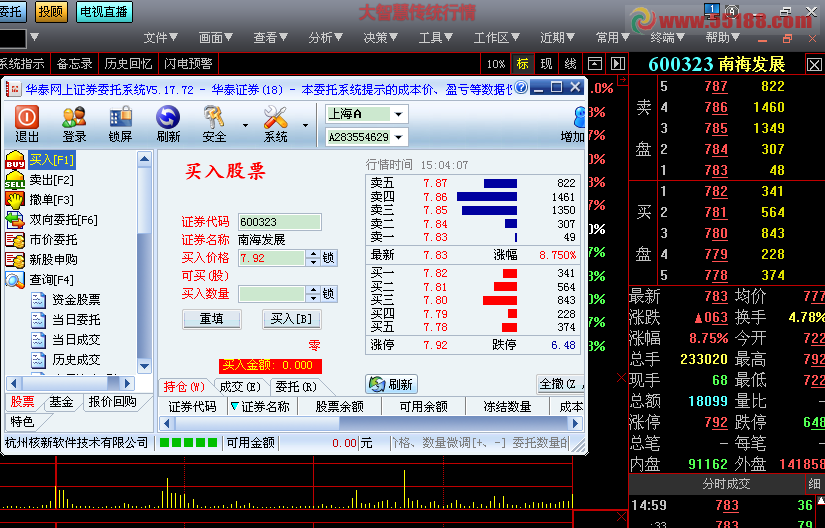This screenshot has width=825, height=528.
Task: Open the 帮助 menu
Action: pyautogui.click(x=723, y=38)
